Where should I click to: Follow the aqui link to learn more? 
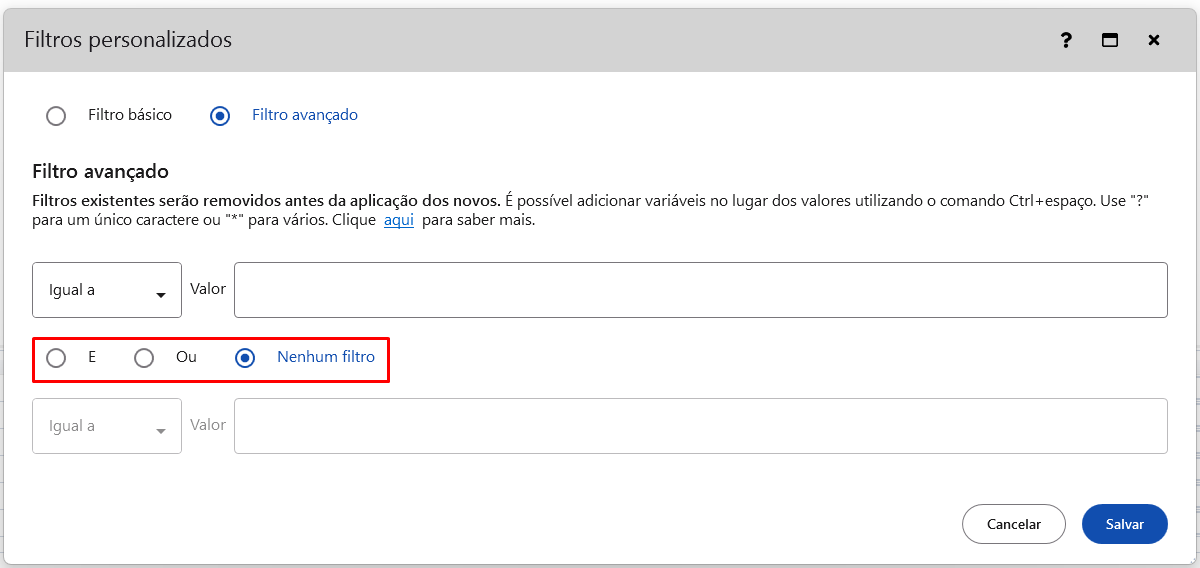pos(398,220)
